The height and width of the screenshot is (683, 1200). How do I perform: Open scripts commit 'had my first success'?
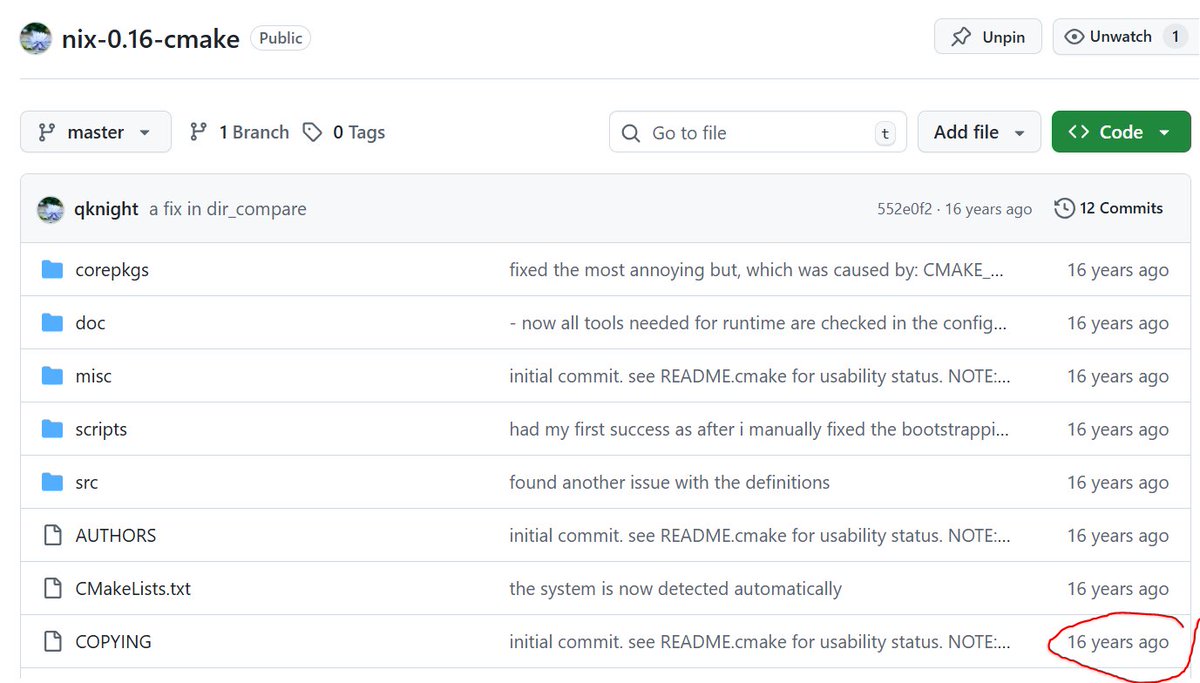tap(759, 429)
